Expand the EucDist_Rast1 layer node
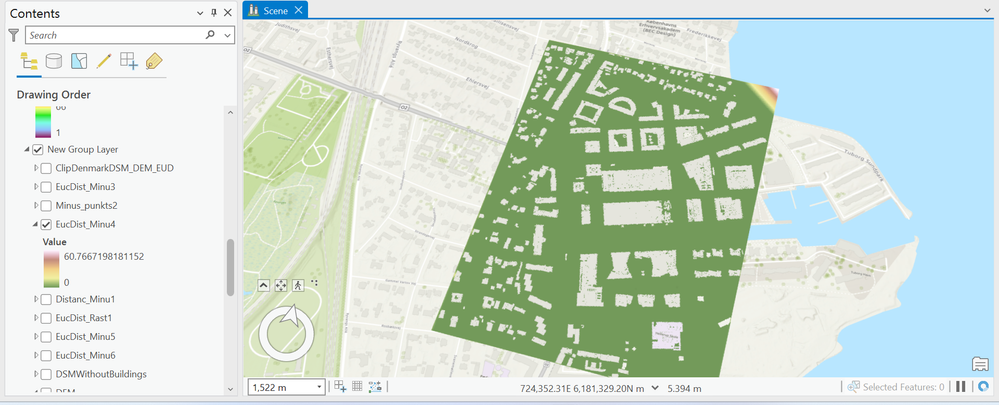 pyautogui.click(x=35, y=318)
